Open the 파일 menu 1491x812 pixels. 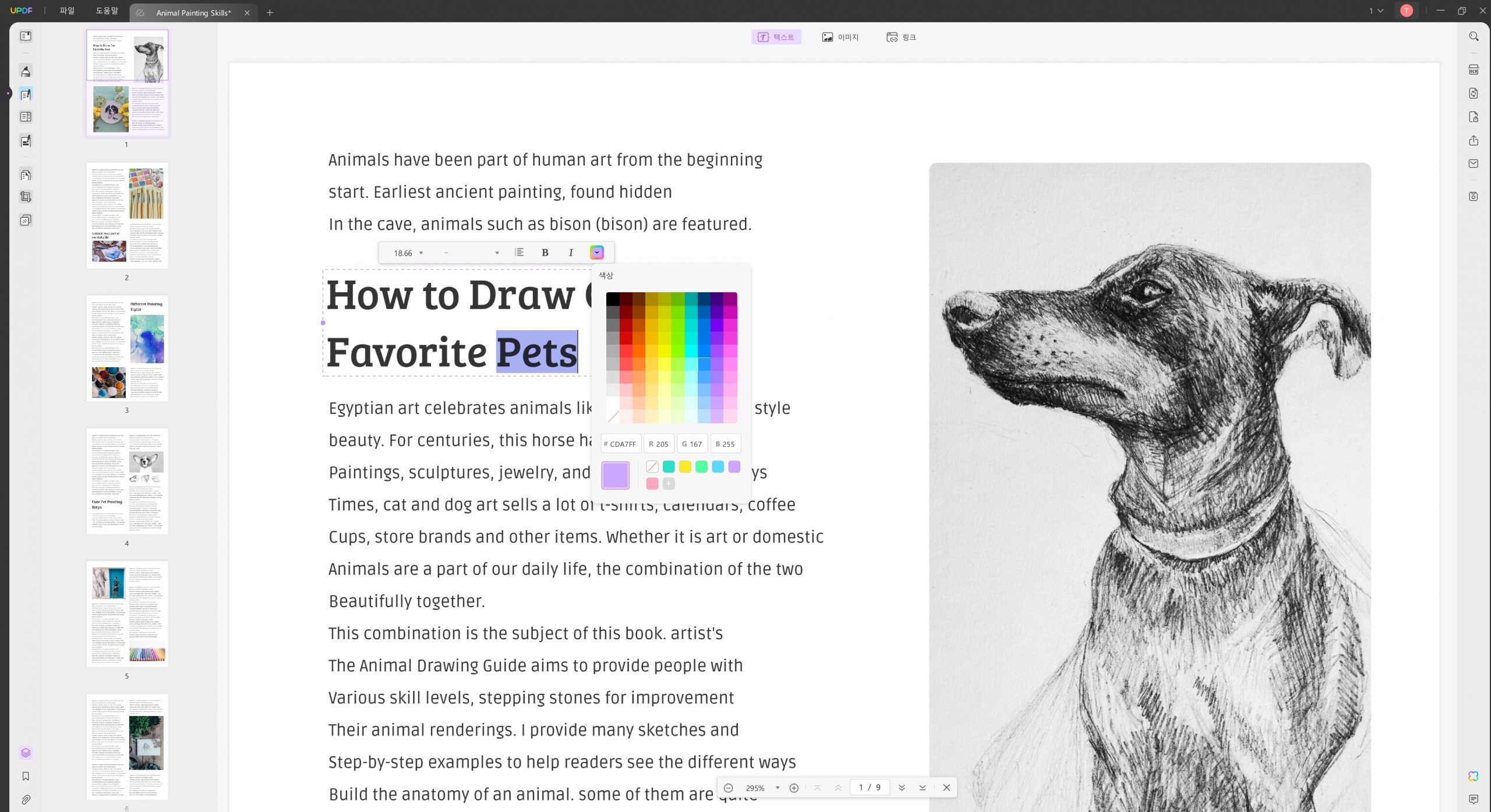point(67,11)
